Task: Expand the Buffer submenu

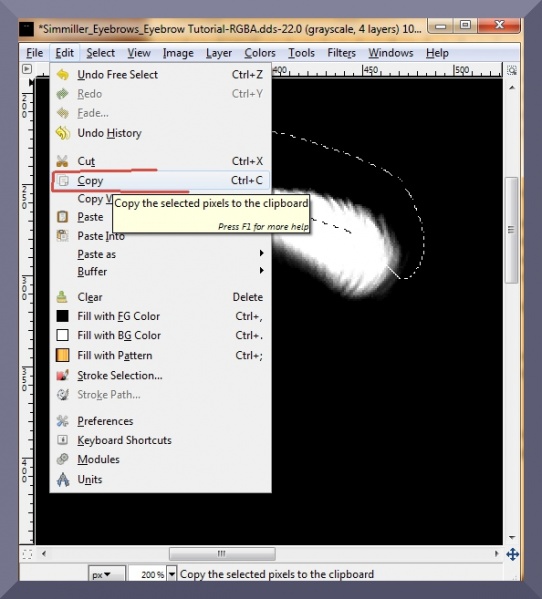Action: coord(160,272)
